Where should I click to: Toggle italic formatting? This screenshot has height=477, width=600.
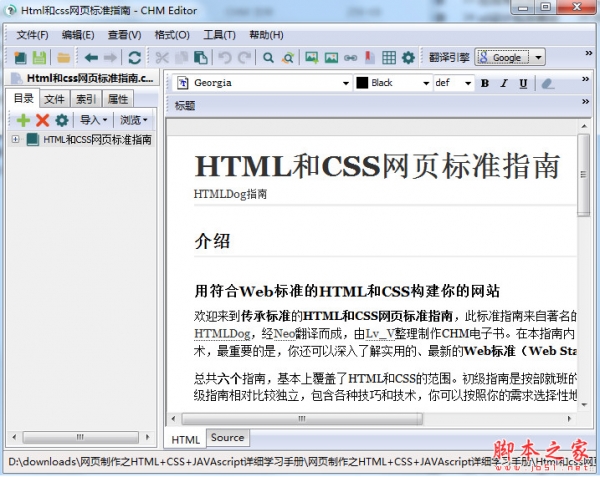click(x=504, y=83)
